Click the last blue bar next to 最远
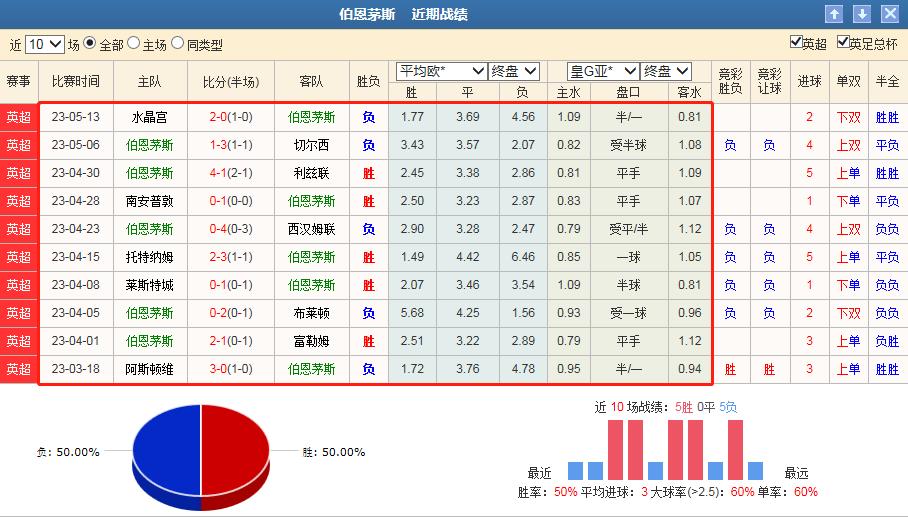 click(x=755, y=471)
